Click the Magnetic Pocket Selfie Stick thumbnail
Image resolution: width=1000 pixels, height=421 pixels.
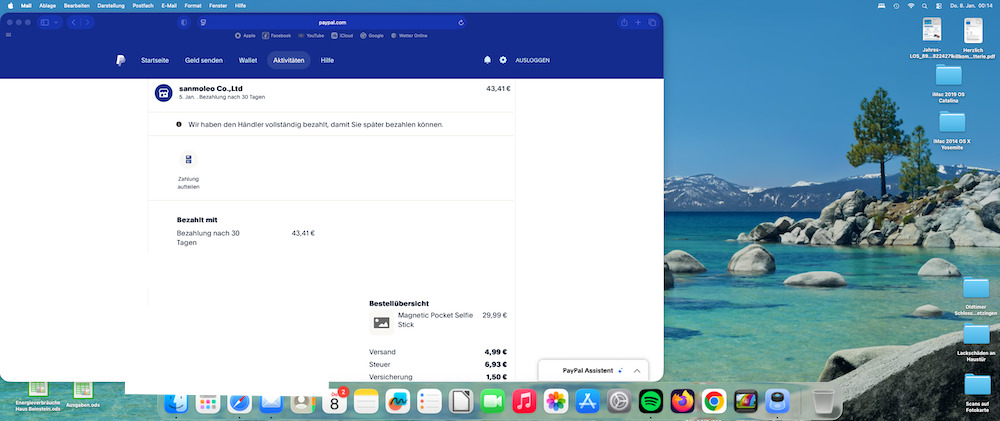click(x=381, y=322)
